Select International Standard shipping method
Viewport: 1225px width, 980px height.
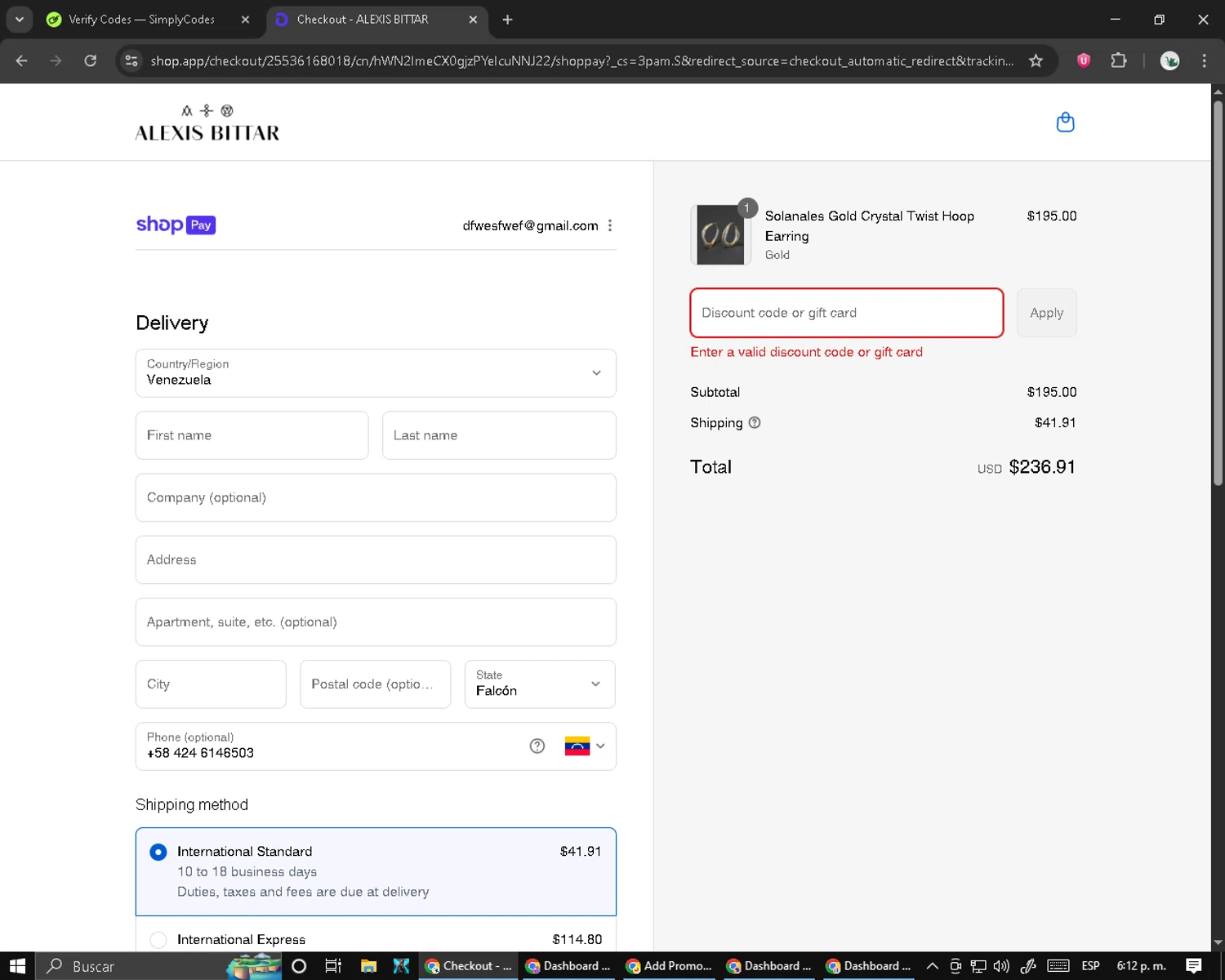click(376, 871)
